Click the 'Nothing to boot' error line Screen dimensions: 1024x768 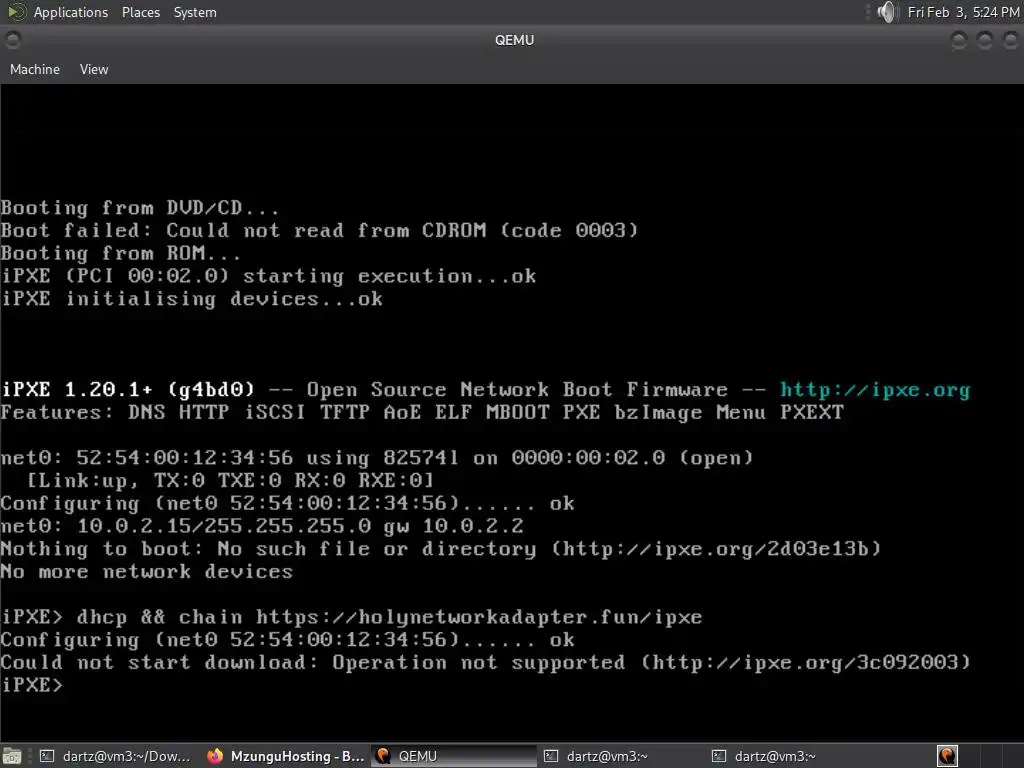[441, 549]
